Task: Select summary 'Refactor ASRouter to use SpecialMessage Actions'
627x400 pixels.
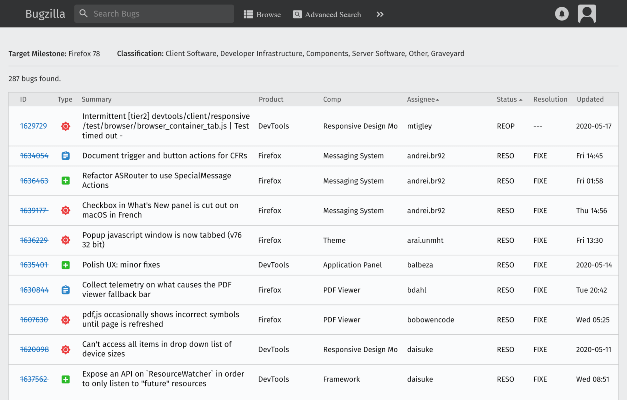Action: point(156,180)
